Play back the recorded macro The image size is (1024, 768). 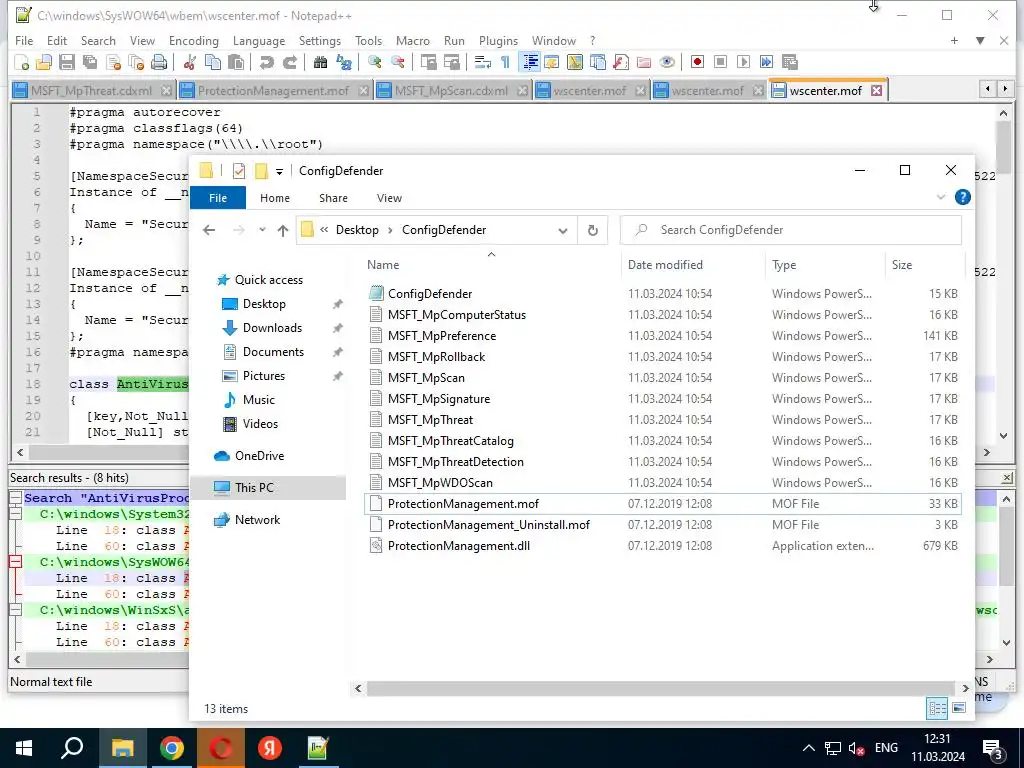pyautogui.click(x=743, y=63)
